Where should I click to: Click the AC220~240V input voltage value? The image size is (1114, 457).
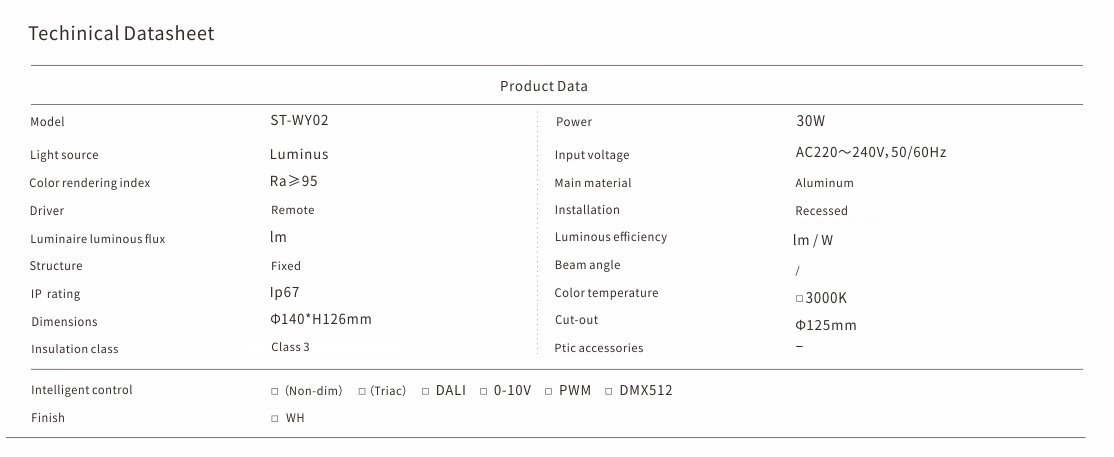(870, 153)
